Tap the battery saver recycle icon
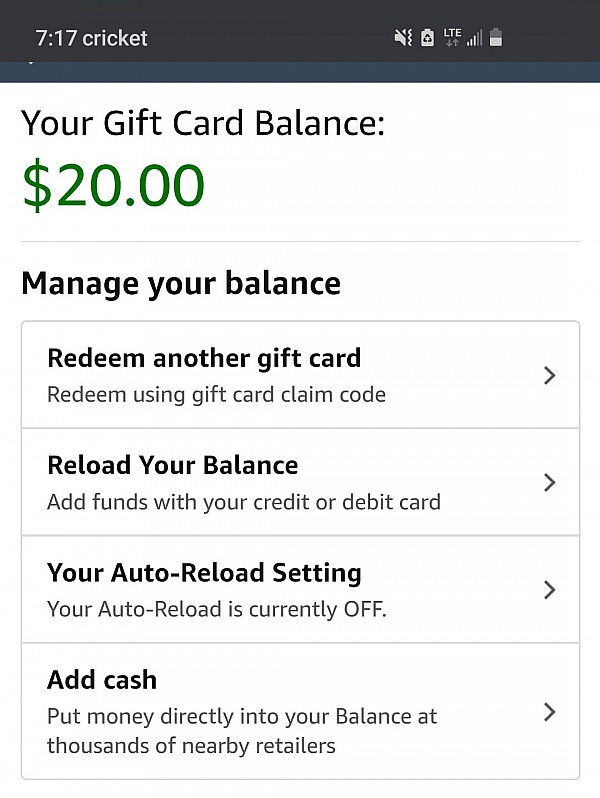The height and width of the screenshot is (798, 600). [427, 38]
